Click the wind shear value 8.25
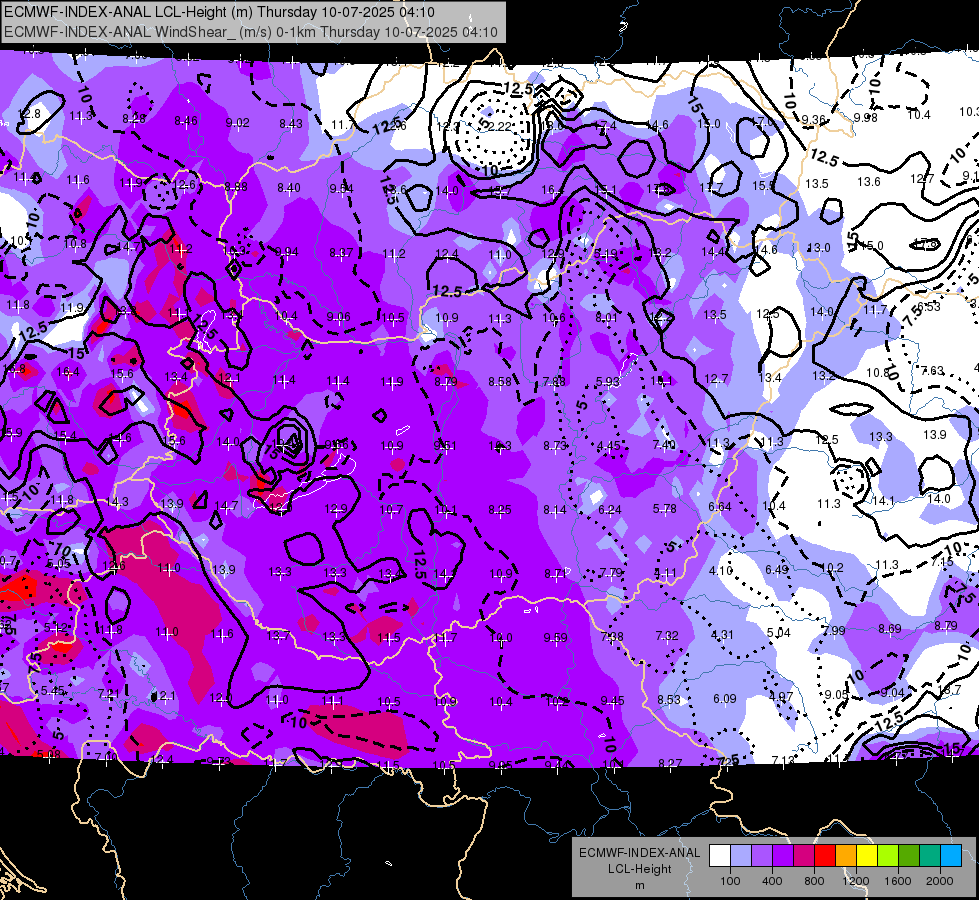This screenshot has width=979, height=900. click(499, 510)
